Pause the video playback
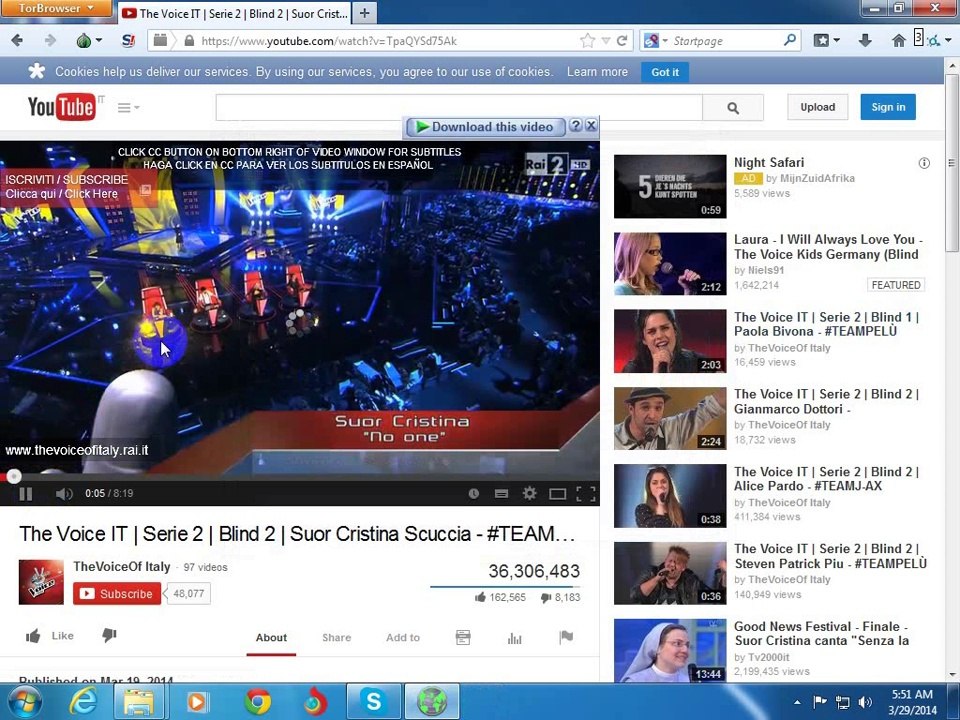This screenshot has height=720, width=960. point(26,493)
